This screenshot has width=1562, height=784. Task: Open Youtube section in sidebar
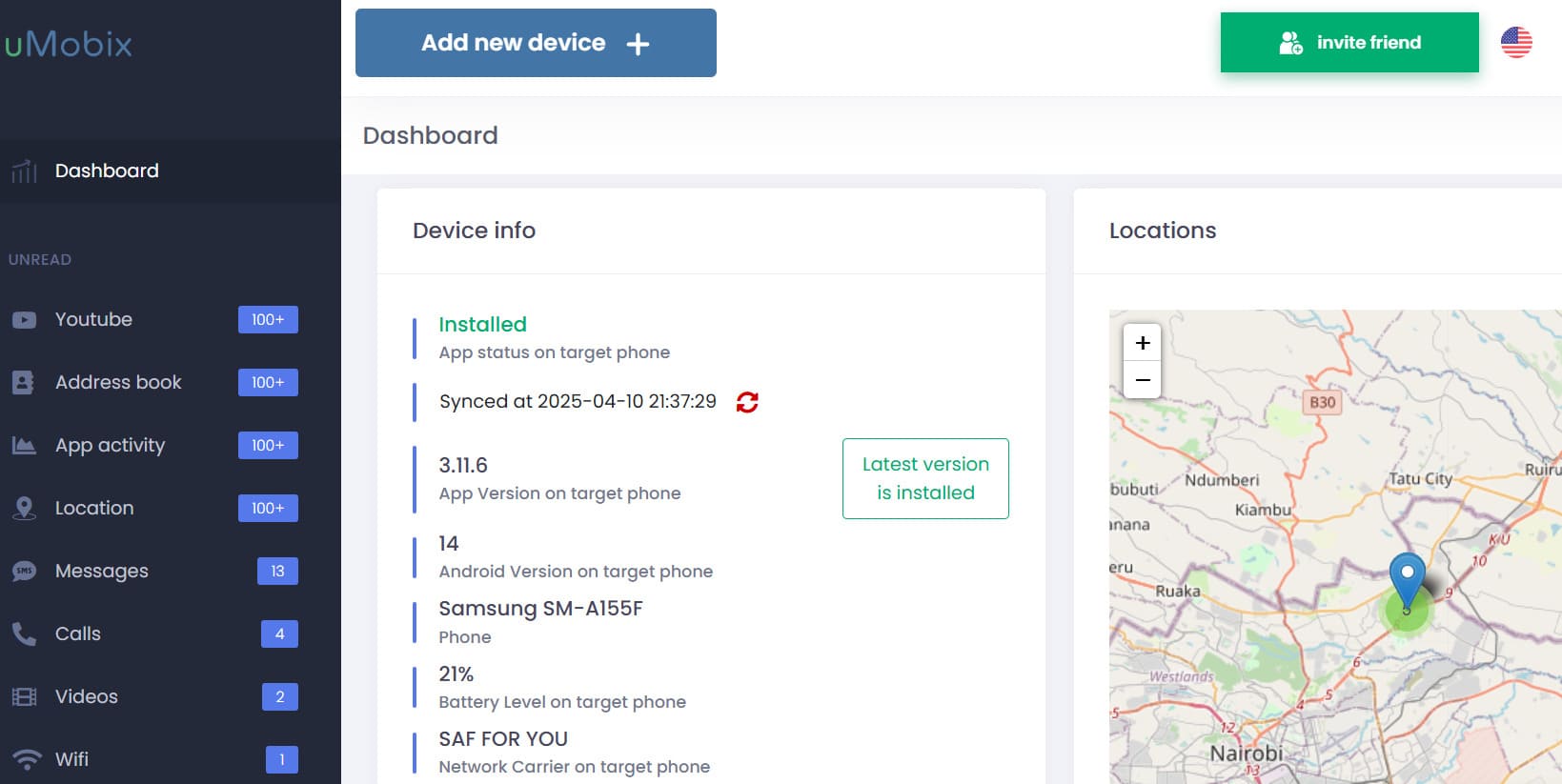tap(93, 319)
